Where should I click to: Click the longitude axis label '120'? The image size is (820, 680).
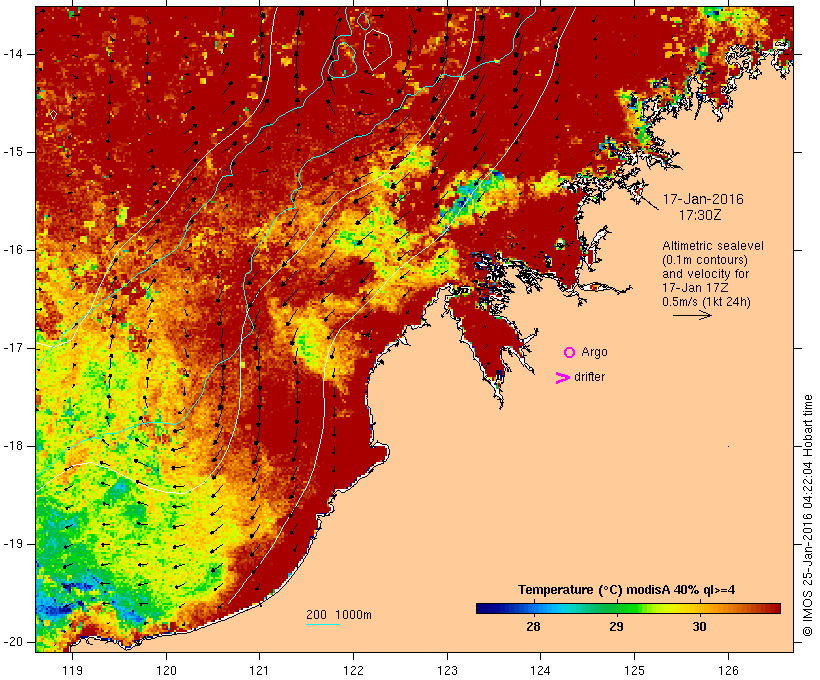coord(166,670)
